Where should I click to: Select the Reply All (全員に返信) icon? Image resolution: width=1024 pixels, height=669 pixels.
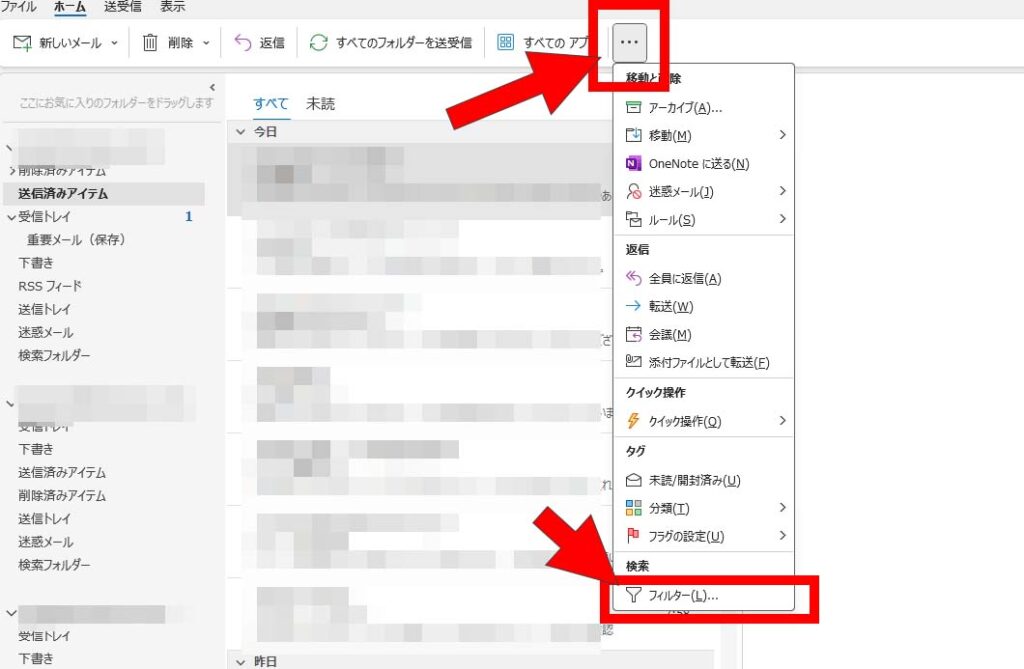point(633,279)
